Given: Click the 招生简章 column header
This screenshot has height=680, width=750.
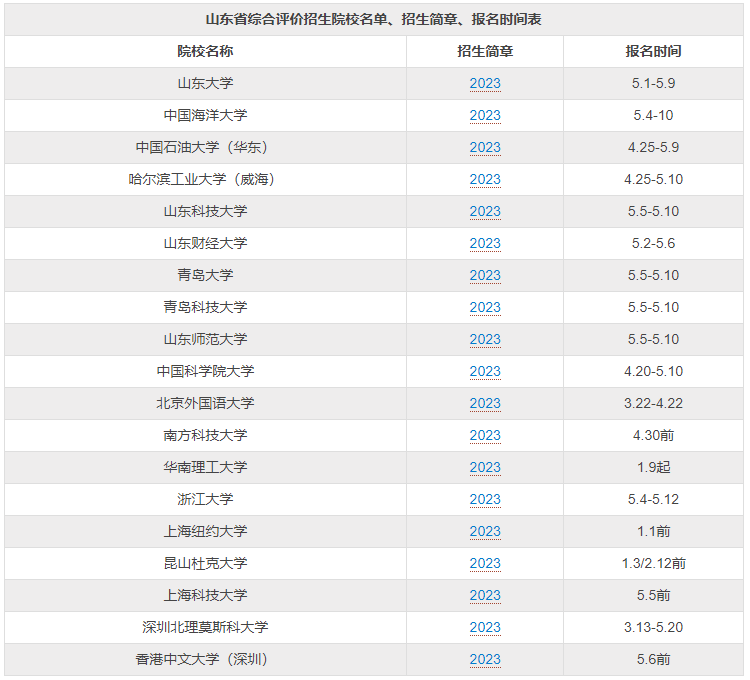Looking at the screenshot, I should [x=485, y=51].
